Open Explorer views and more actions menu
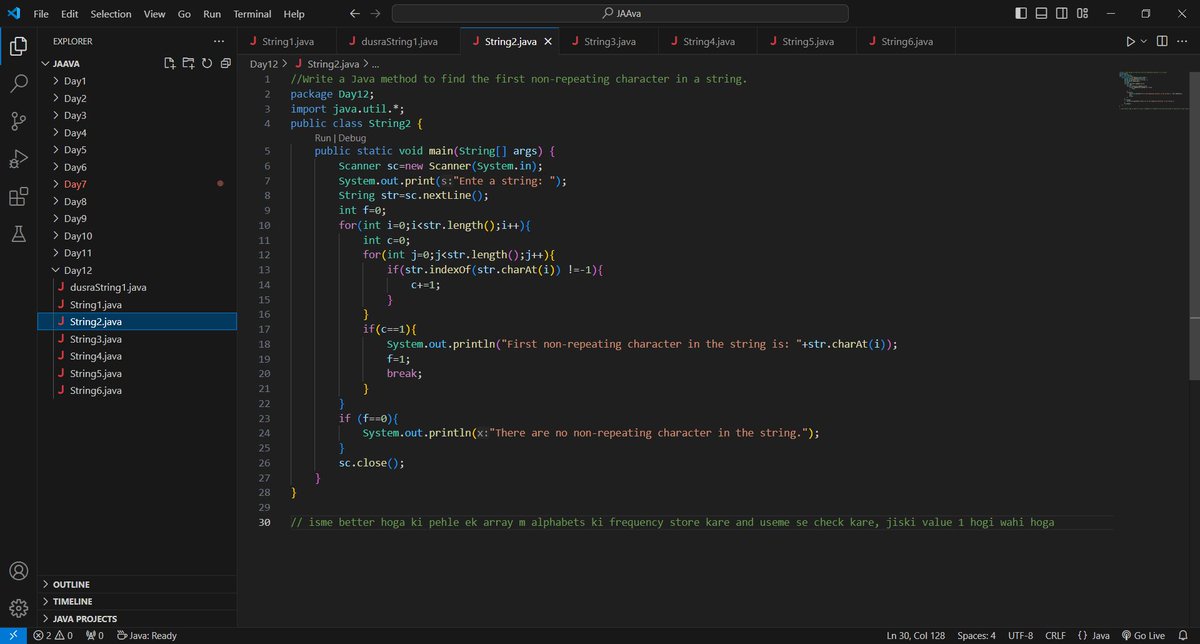Viewport: 1200px width, 644px height. pos(219,41)
